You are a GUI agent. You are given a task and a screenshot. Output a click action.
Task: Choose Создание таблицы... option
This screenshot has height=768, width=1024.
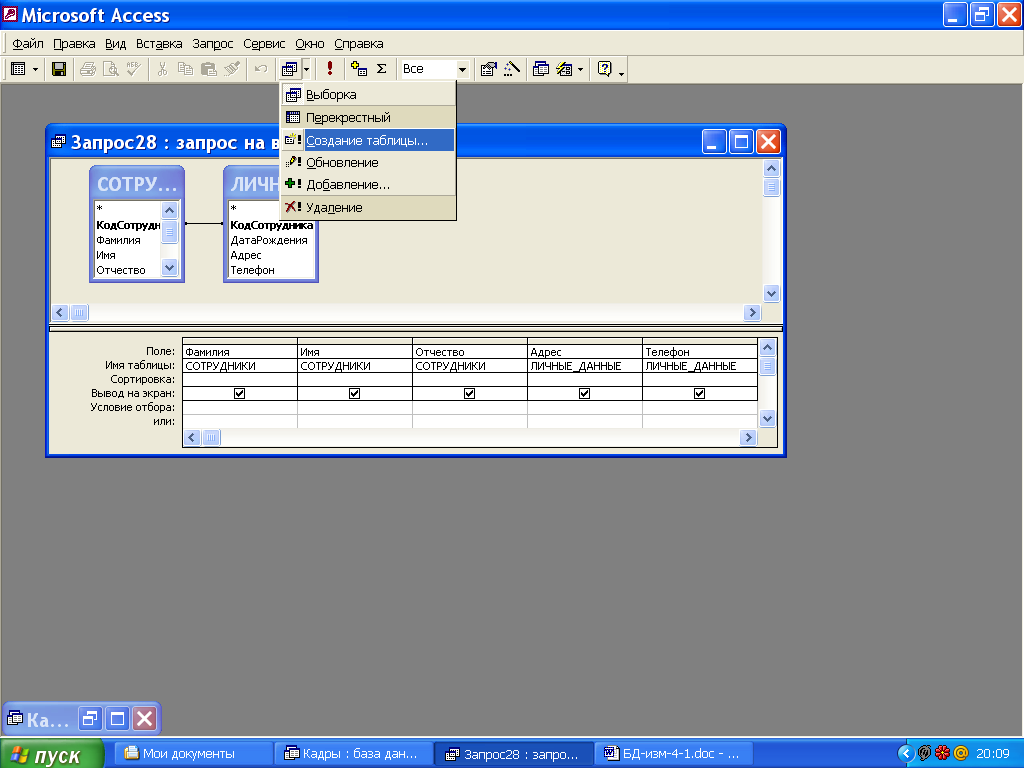[368, 140]
